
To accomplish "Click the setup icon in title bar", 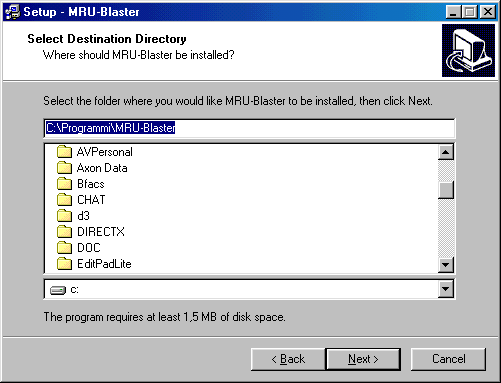I will tap(13, 12).
